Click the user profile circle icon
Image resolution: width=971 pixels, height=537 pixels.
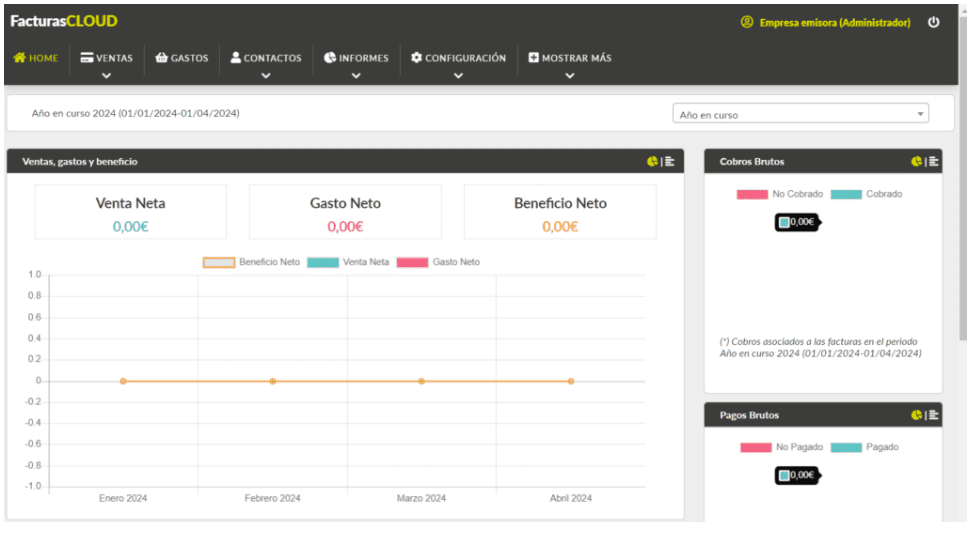point(747,22)
